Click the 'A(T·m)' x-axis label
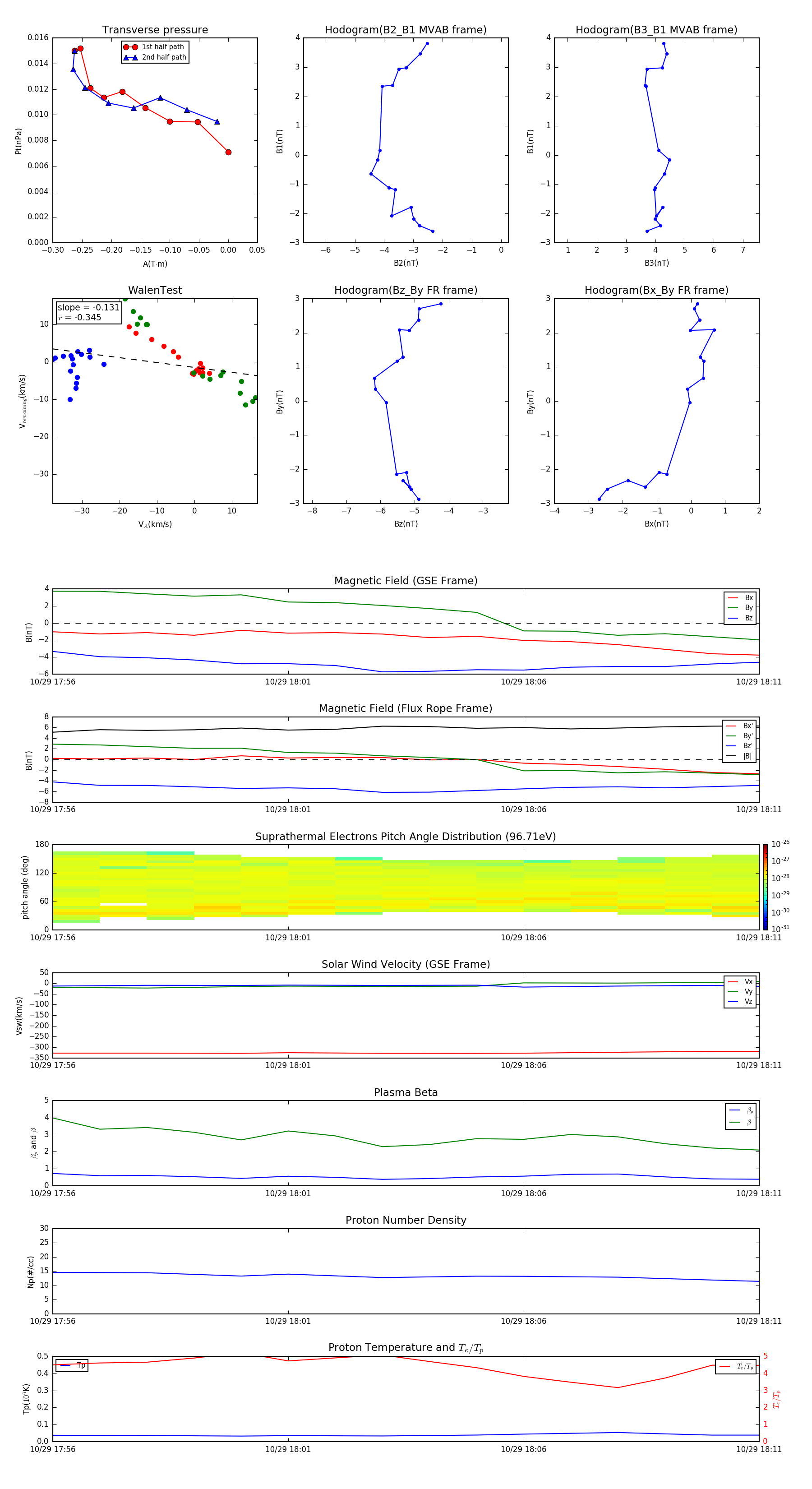 coord(155,264)
